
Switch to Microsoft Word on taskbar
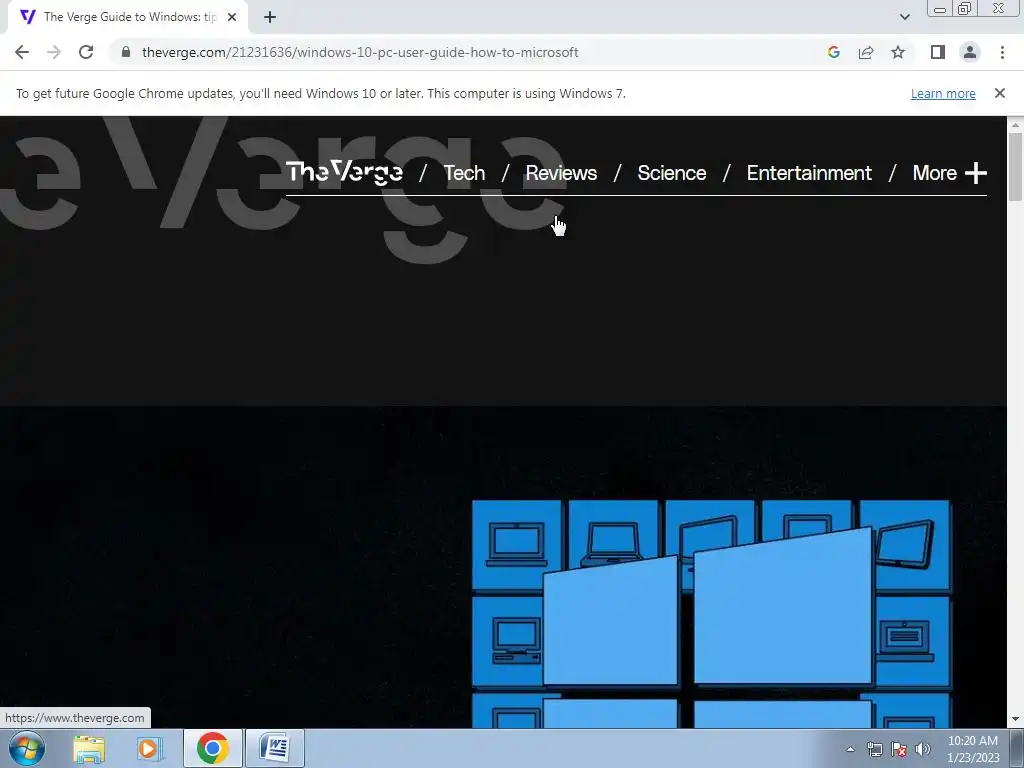[x=275, y=748]
